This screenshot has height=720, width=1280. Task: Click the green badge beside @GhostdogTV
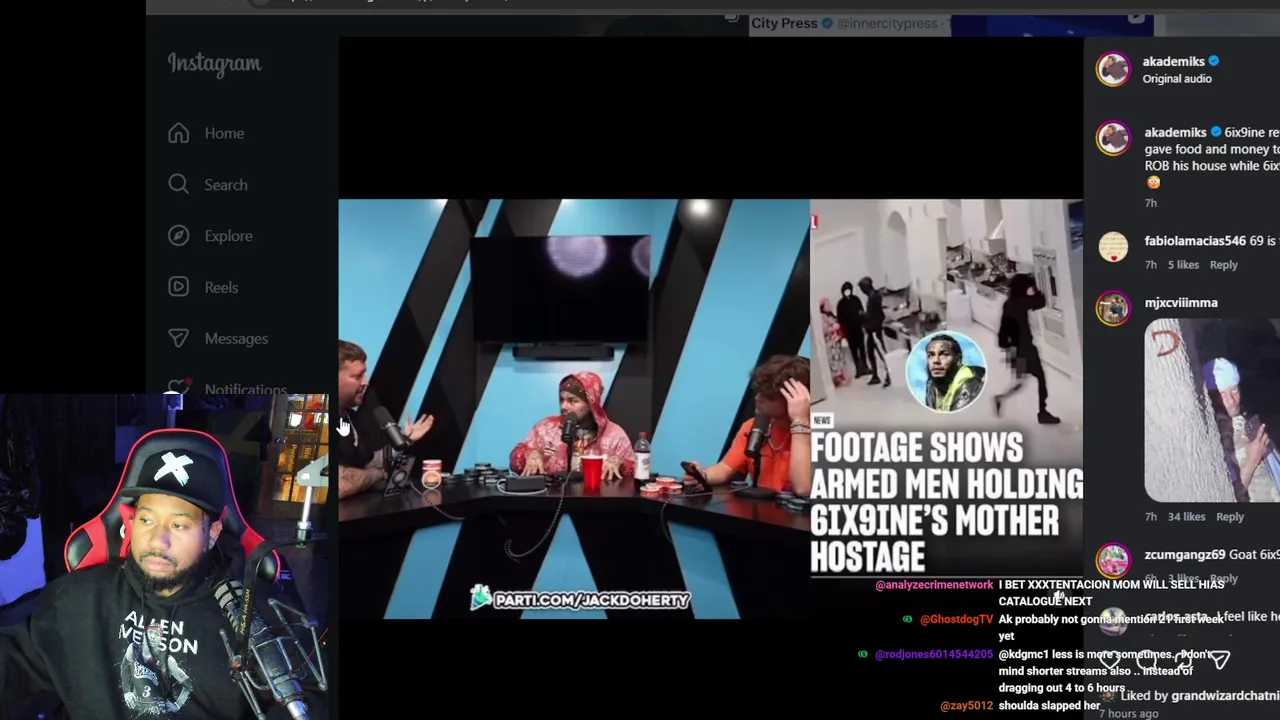tap(907, 619)
